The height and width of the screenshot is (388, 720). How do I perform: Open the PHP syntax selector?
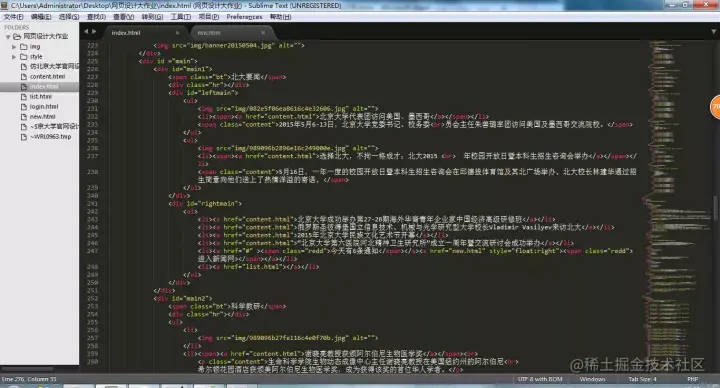click(x=692, y=379)
